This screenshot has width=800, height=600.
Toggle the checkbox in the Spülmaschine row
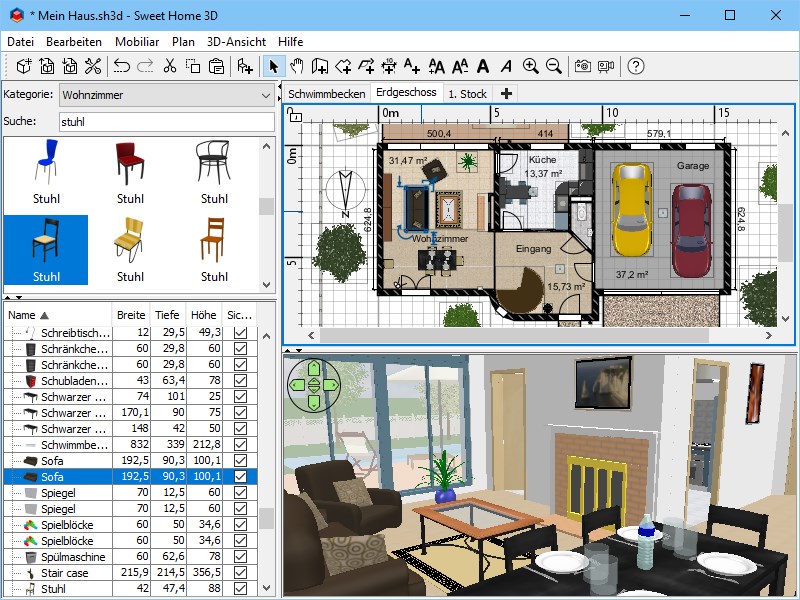click(240, 557)
